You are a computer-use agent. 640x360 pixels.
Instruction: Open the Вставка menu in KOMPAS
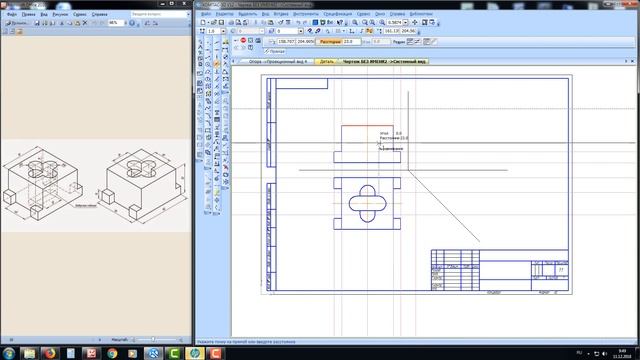[281, 14]
